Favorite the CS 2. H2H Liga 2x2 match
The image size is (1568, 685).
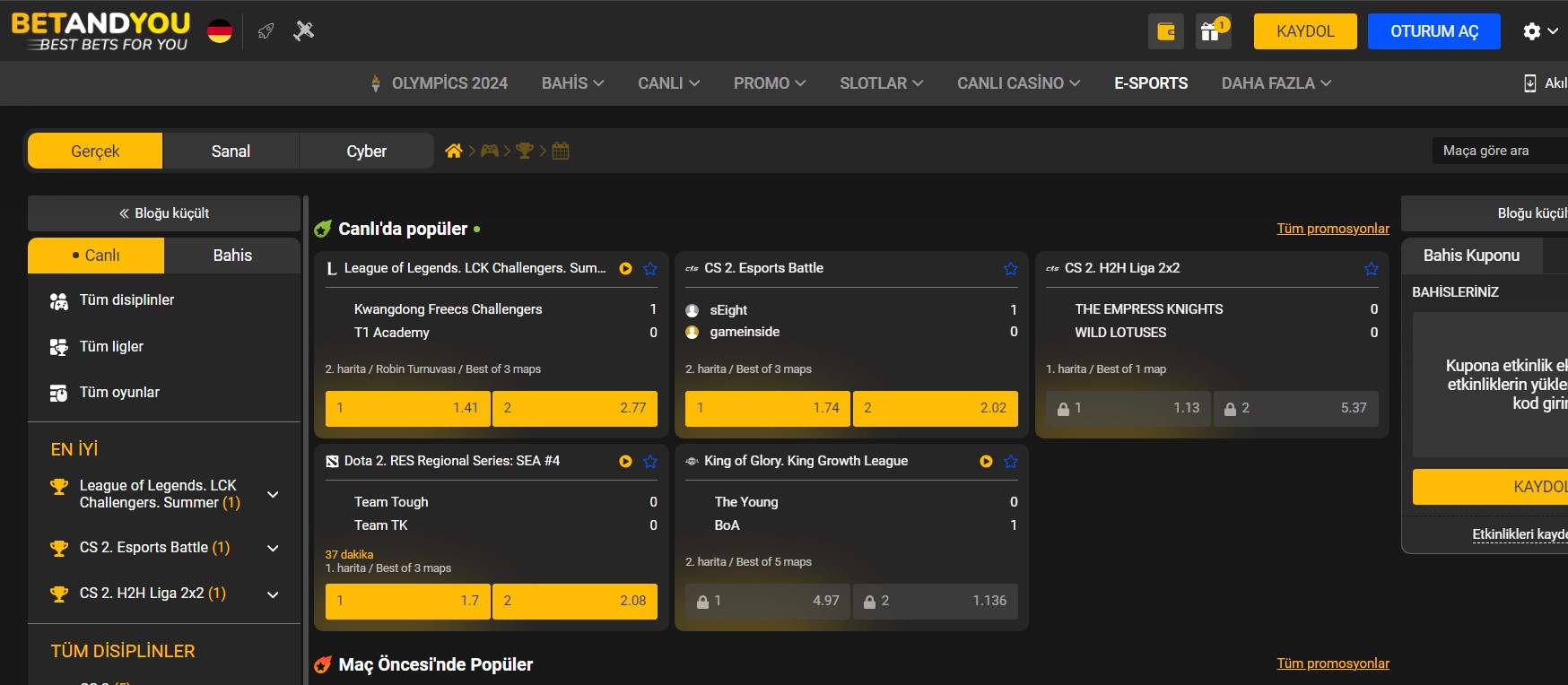[x=1372, y=268]
